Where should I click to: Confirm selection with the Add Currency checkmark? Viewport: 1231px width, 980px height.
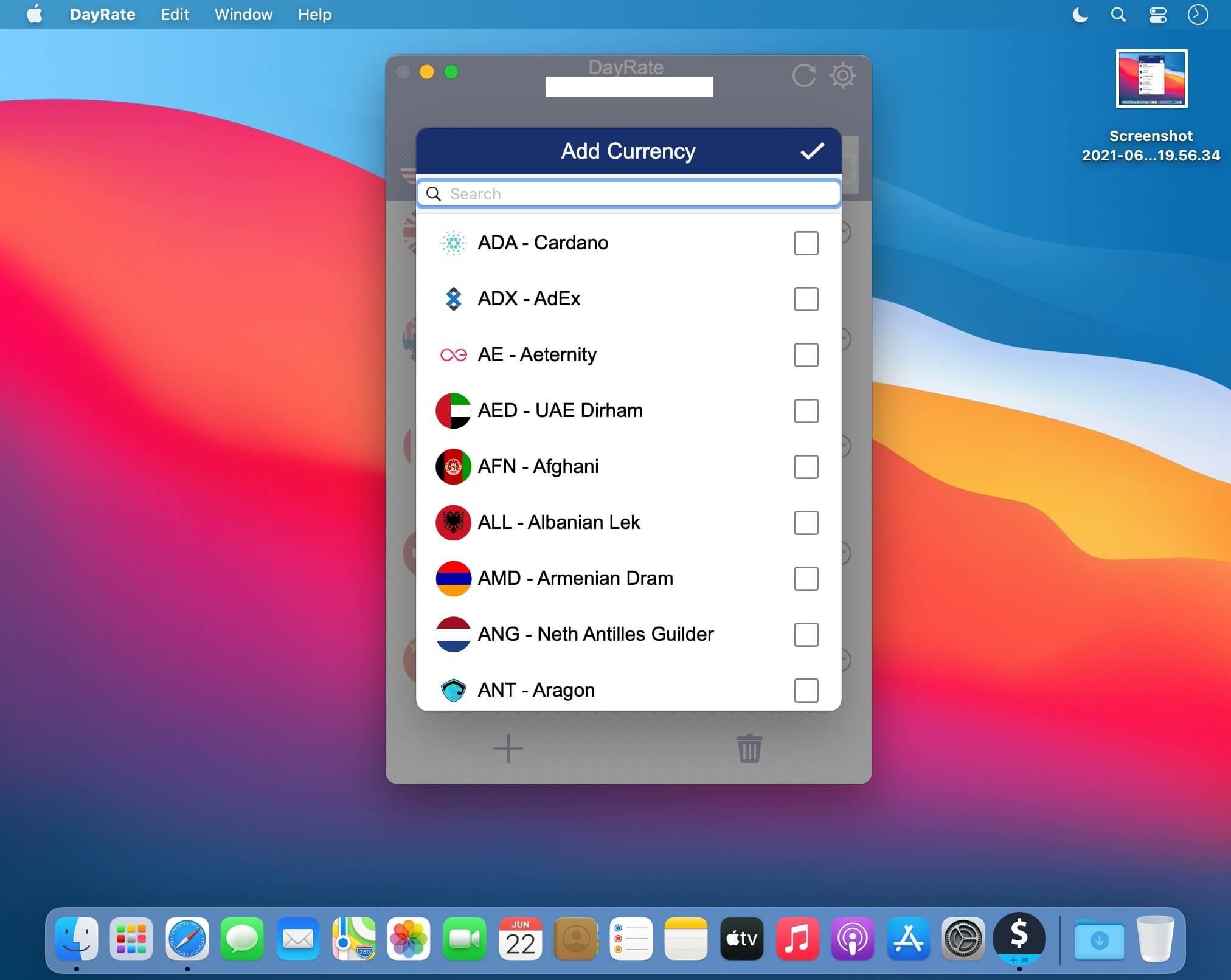tap(812, 151)
